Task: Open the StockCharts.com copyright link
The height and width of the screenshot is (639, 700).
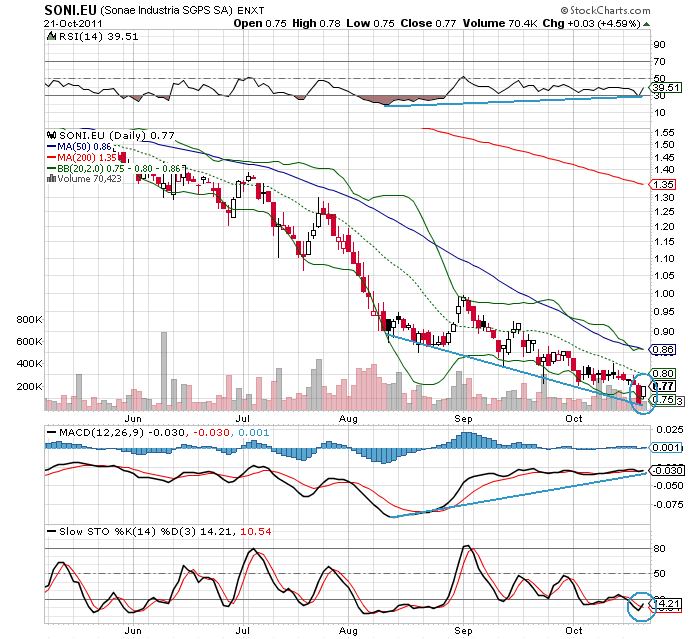Action: [605, 10]
